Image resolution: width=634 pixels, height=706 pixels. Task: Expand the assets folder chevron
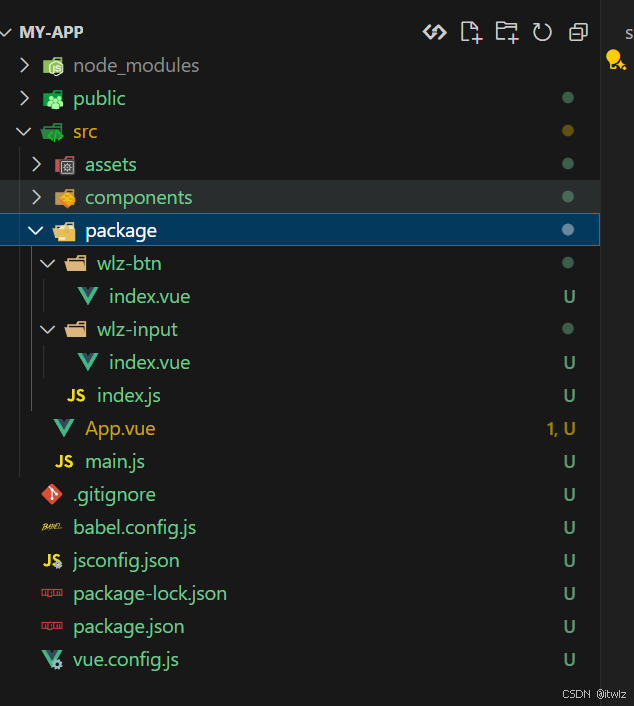click(37, 164)
